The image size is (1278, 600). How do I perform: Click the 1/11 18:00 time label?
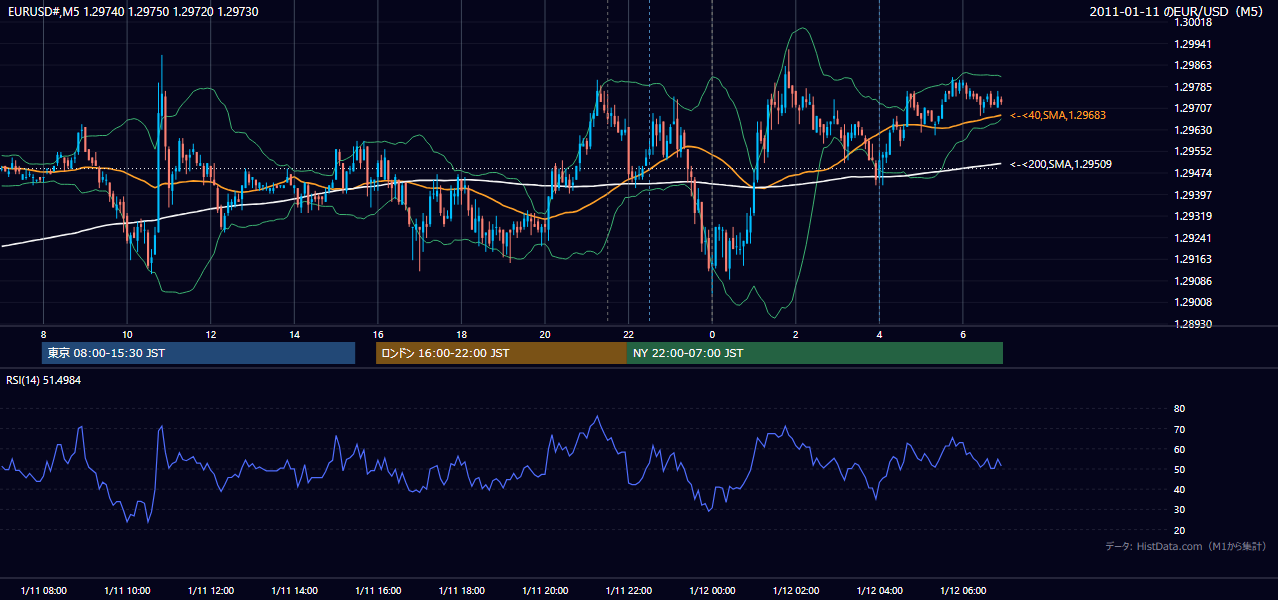tap(461, 591)
